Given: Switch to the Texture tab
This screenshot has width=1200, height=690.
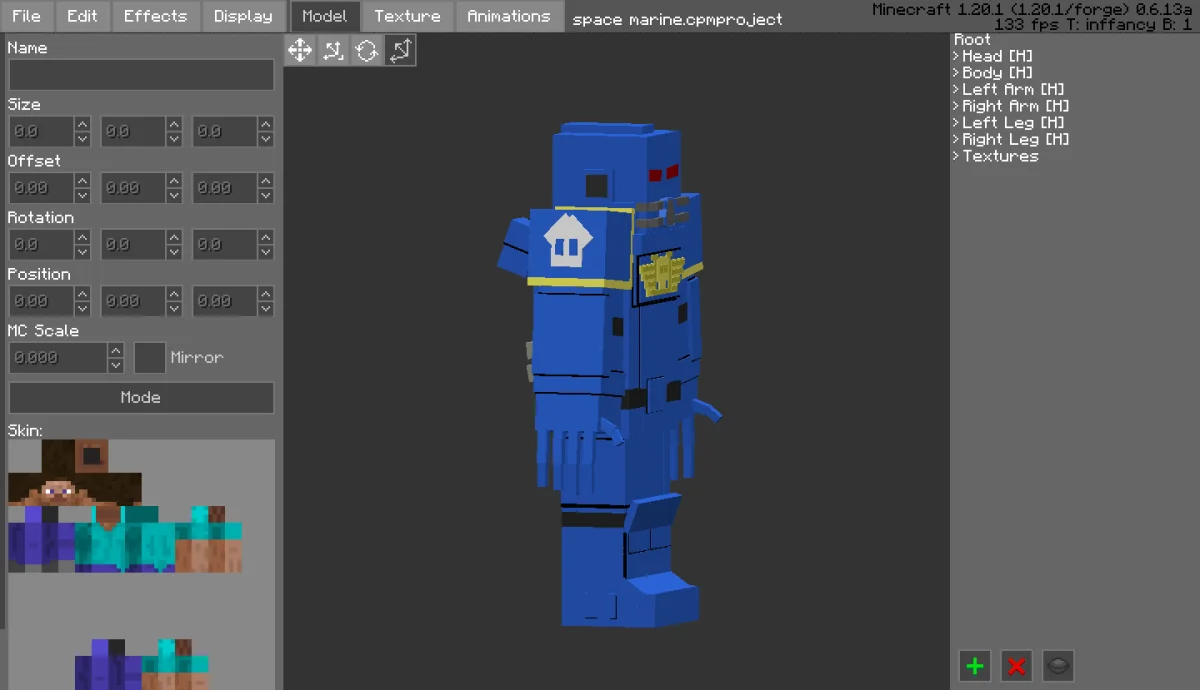Looking at the screenshot, I should click(407, 16).
